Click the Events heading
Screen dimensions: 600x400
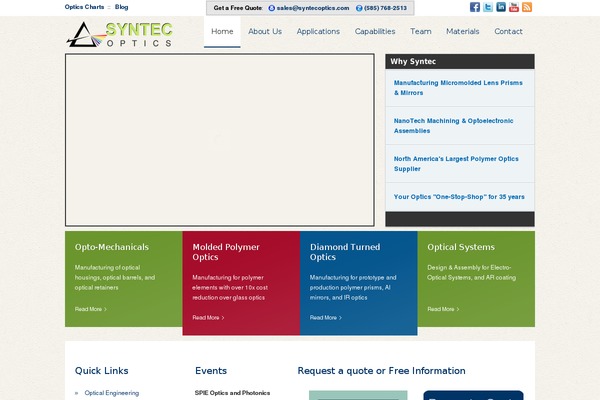211,371
